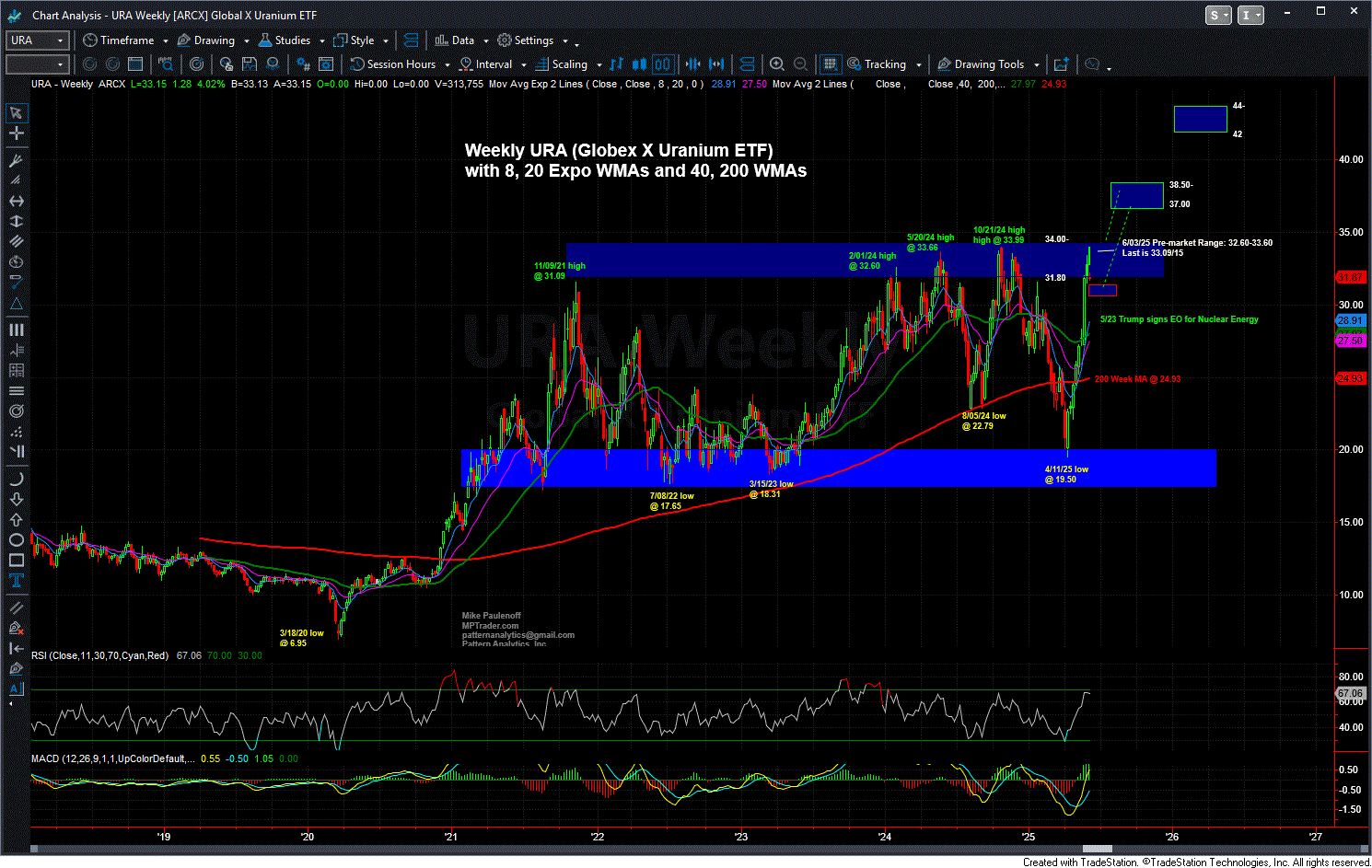This screenshot has width=1372, height=868.
Task: Select the rectangle drawing tool
Action: 16,560
